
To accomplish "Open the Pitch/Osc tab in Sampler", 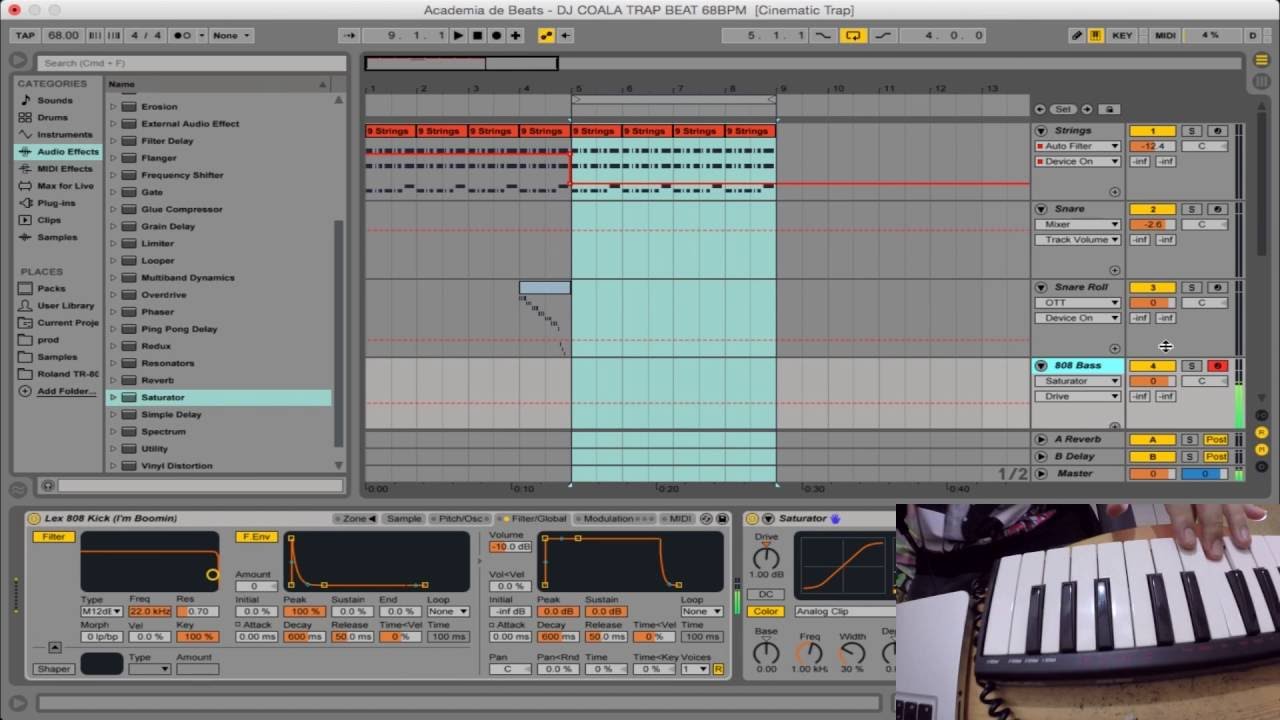I will click(459, 519).
